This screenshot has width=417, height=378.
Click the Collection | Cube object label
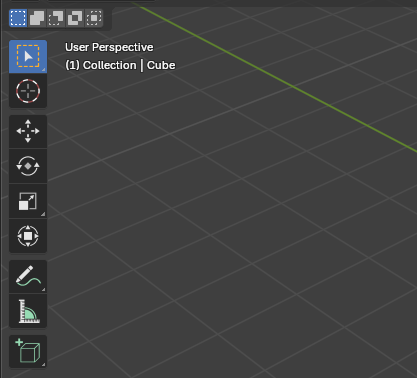[120, 65]
